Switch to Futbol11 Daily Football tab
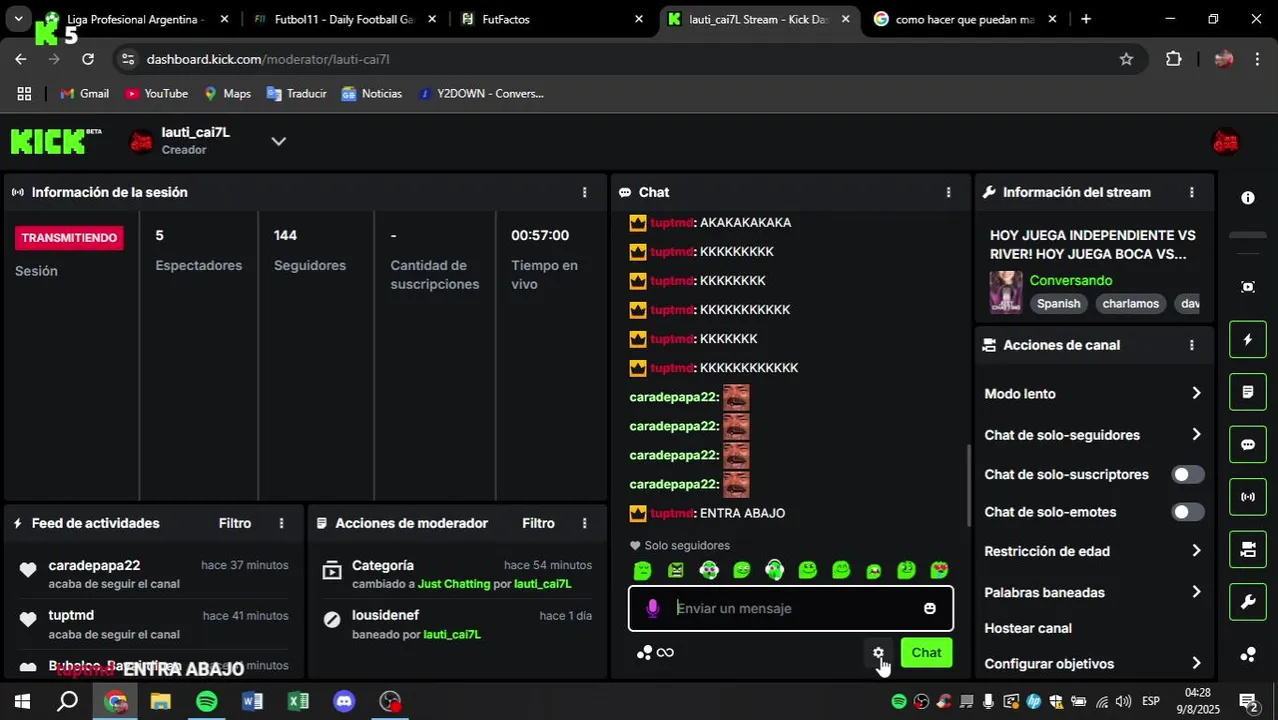1278x720 pixels. point(343,19)
